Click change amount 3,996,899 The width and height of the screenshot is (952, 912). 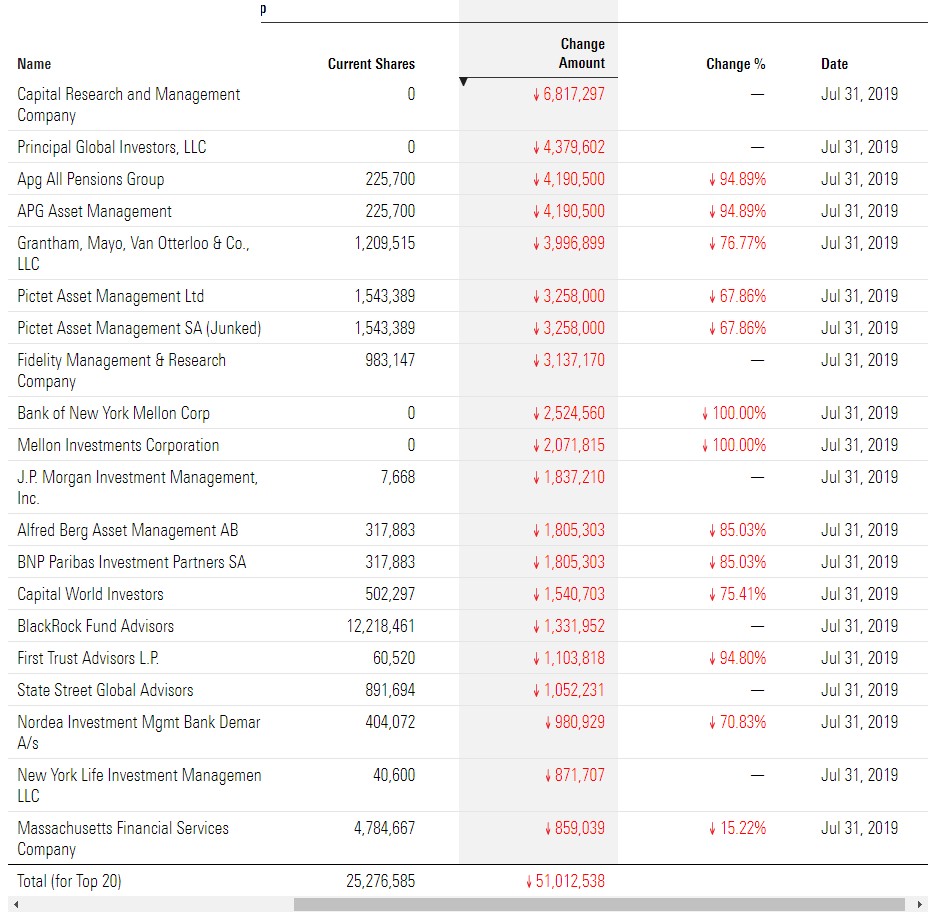click(568, 243)
